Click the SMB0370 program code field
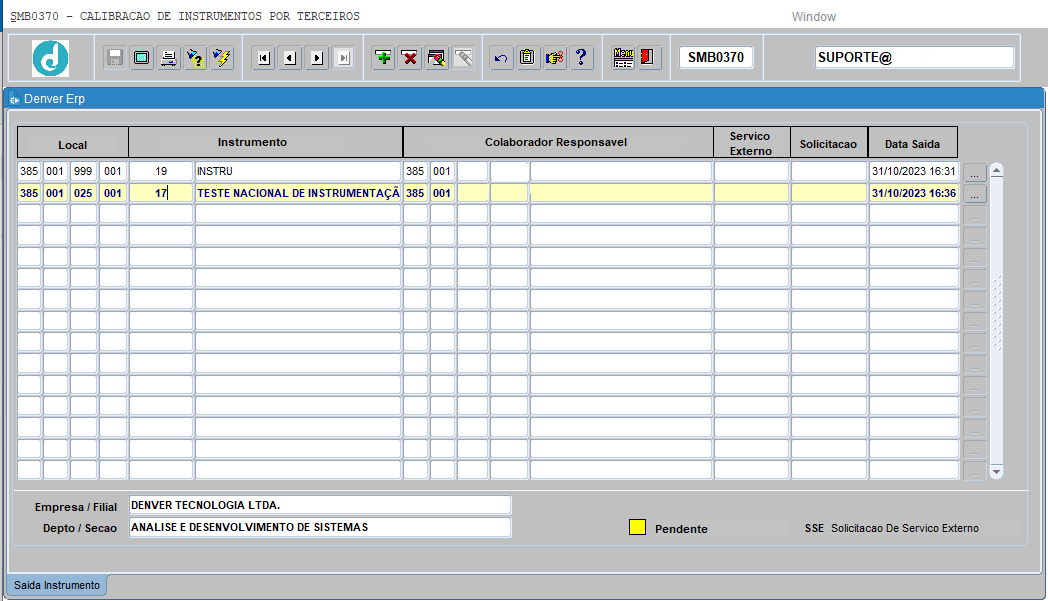 716,57
